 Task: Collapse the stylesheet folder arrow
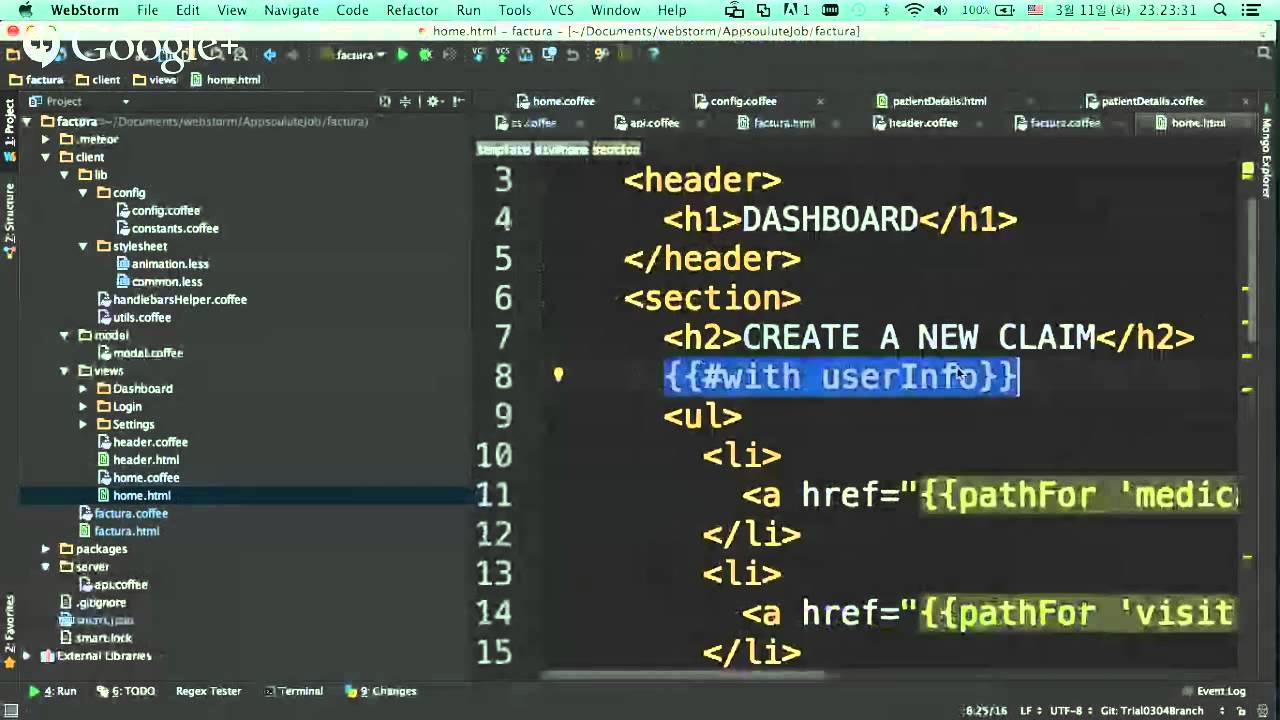click(x=84, y=246)
